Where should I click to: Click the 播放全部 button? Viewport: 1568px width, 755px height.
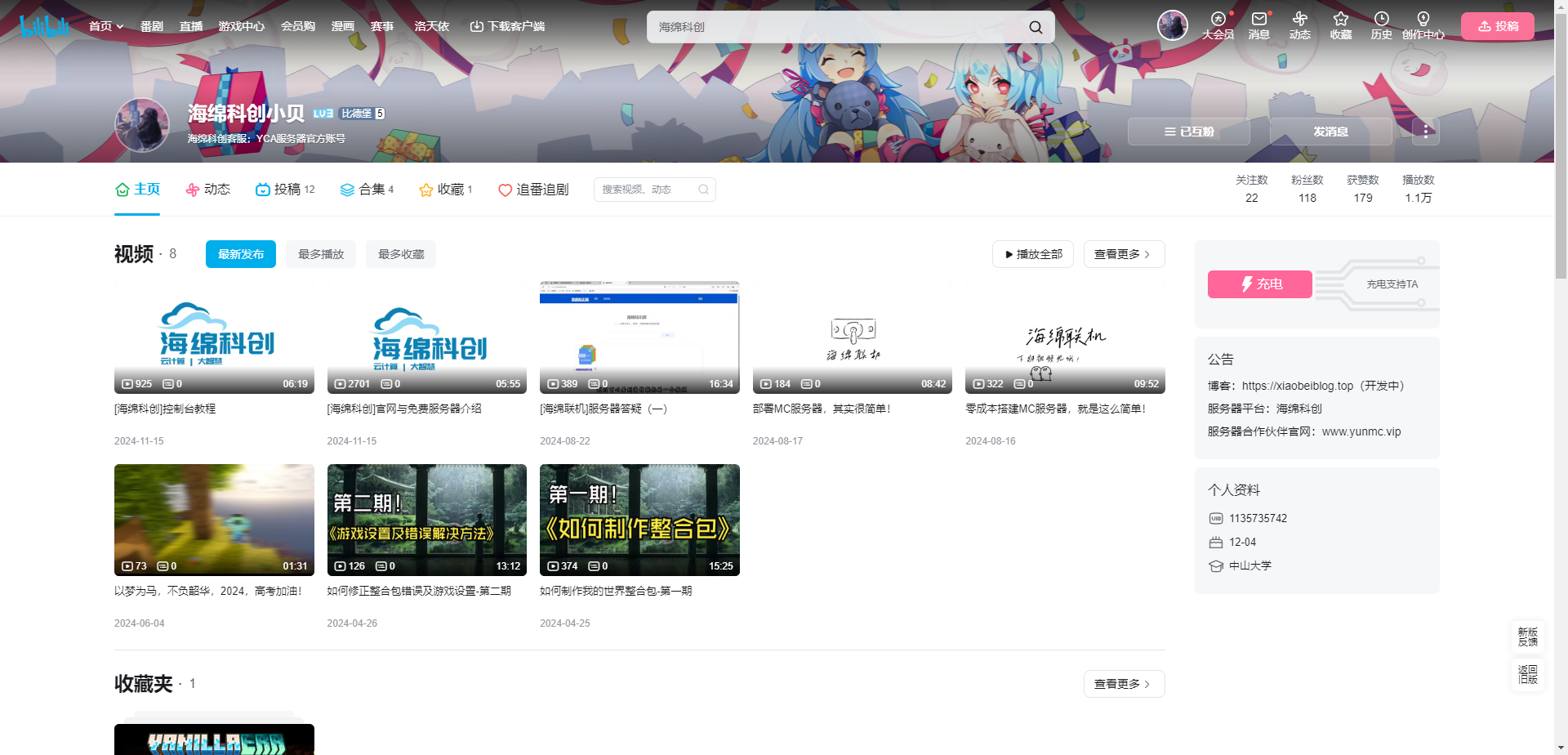[x=1033, y=254]
